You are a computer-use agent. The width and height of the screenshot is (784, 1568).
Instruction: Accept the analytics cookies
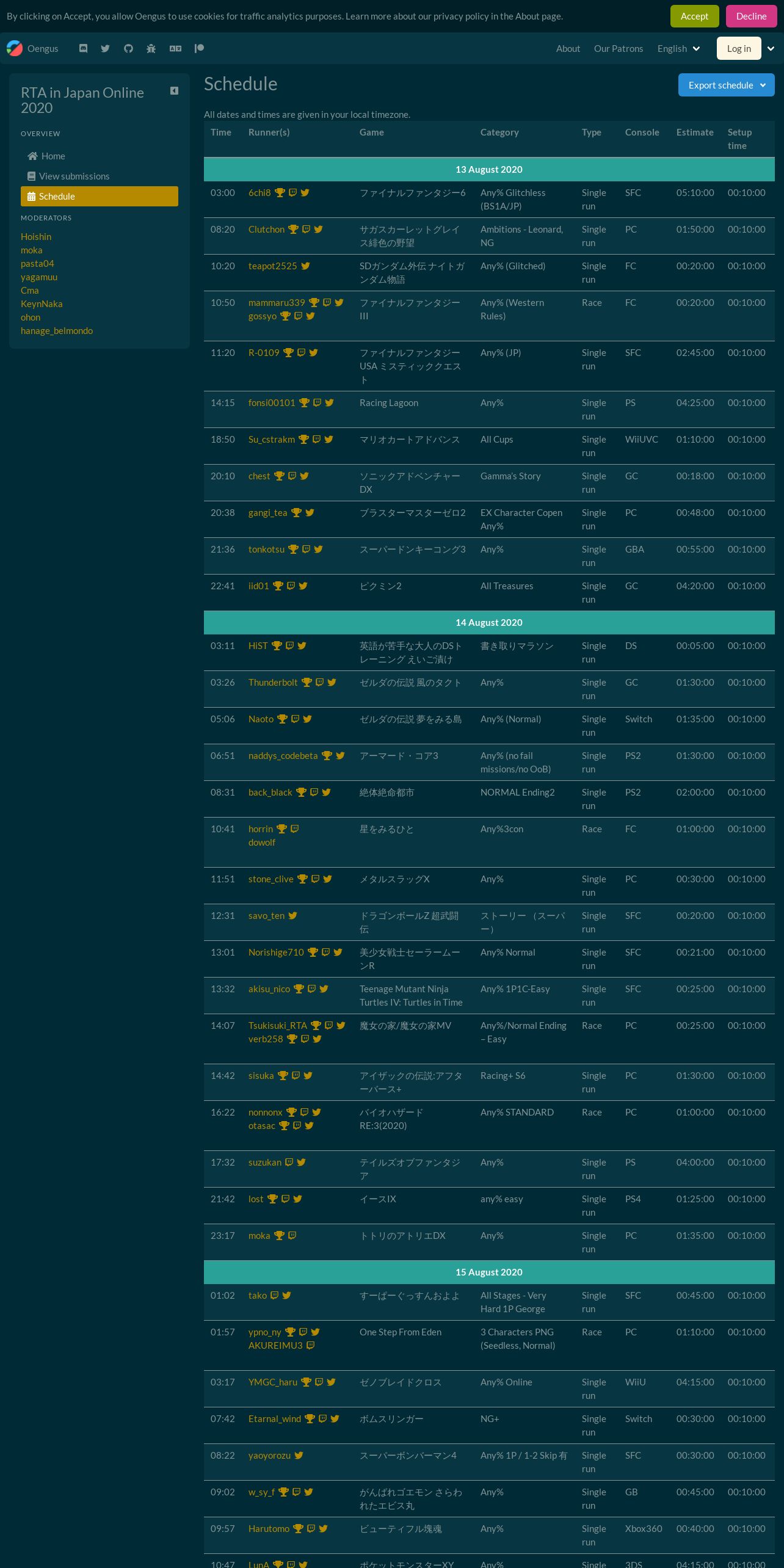tap(694, 16)
